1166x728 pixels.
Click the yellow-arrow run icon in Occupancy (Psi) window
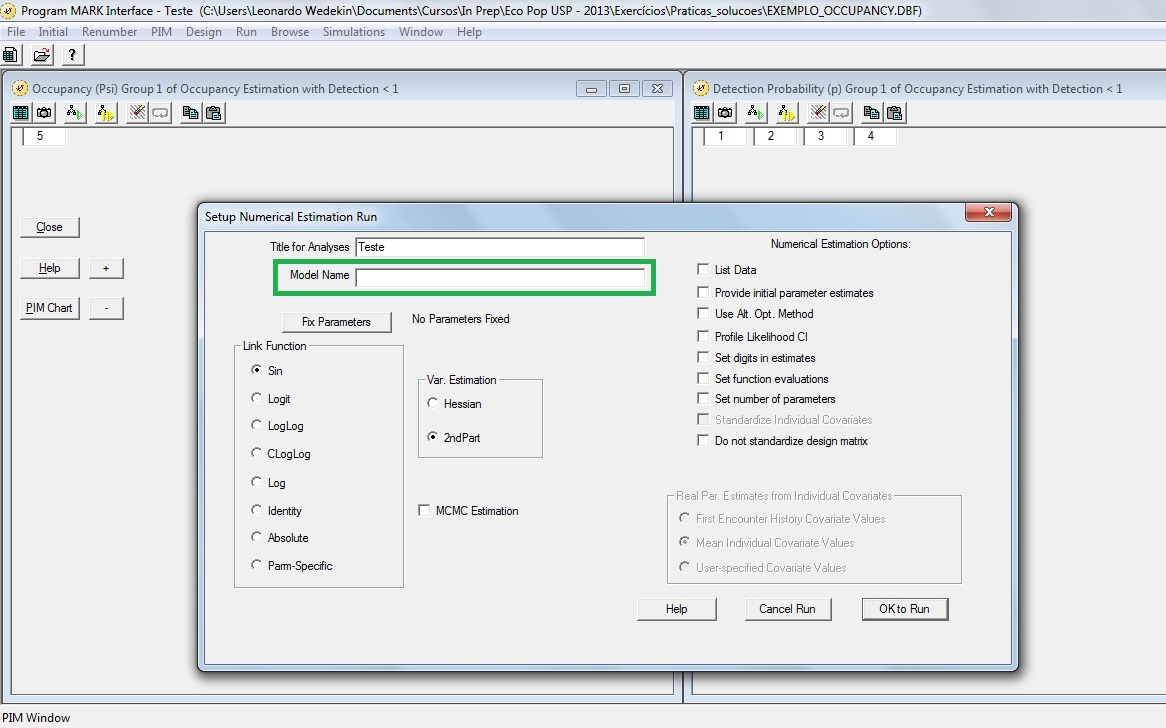106,113
